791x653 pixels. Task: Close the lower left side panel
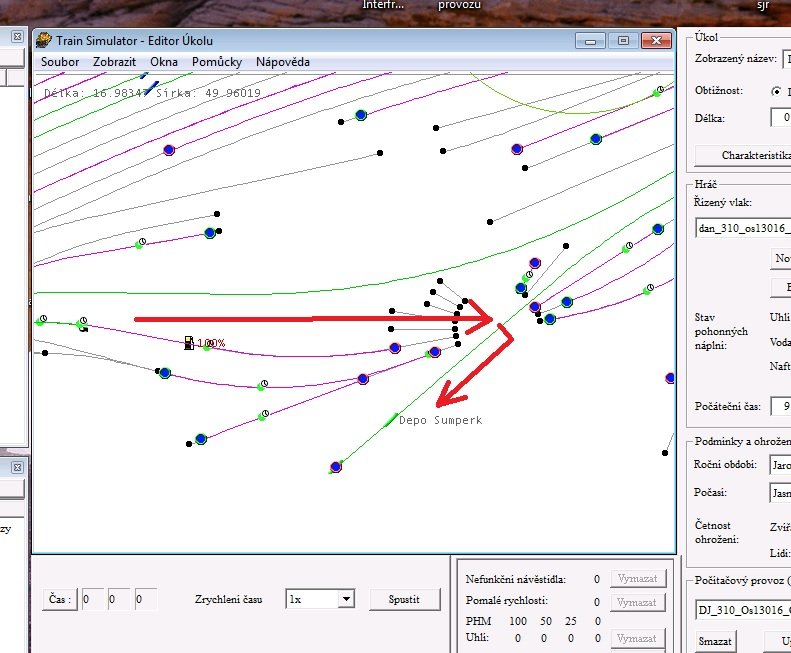pyautogui.click(x=17, y=467)
